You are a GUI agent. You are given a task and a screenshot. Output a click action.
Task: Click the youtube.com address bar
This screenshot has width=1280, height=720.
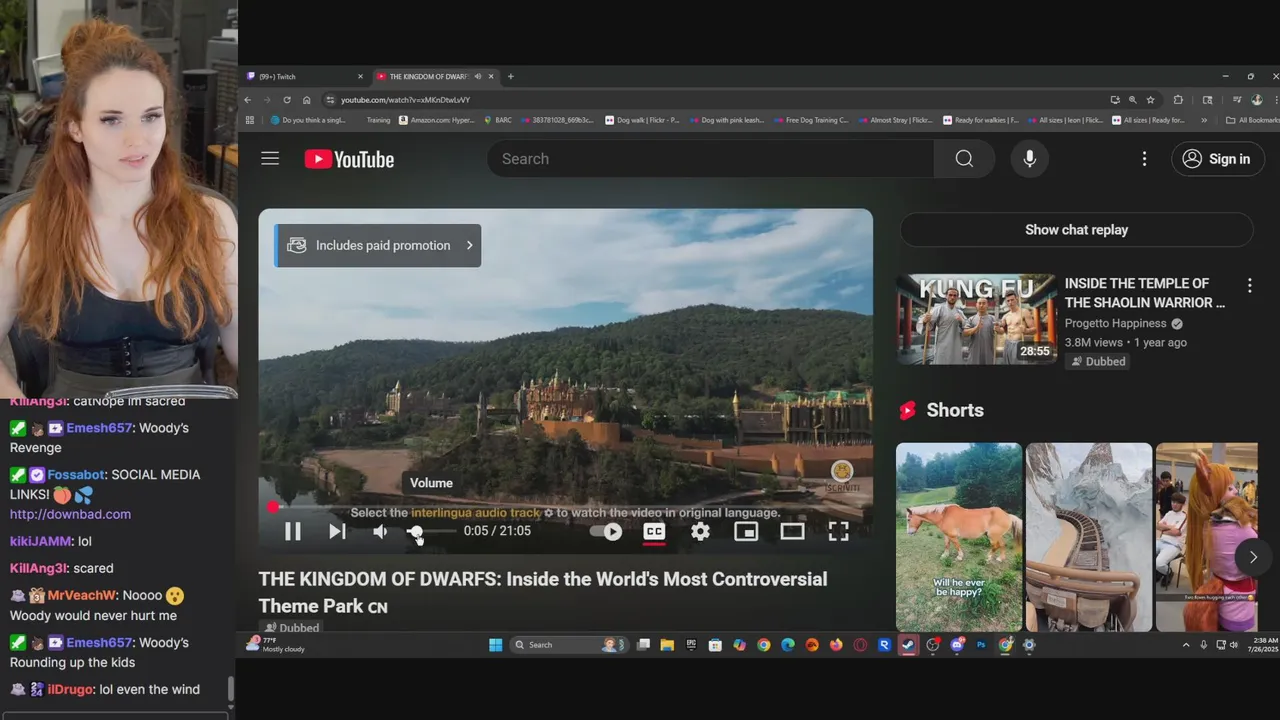tap(715, 100)
